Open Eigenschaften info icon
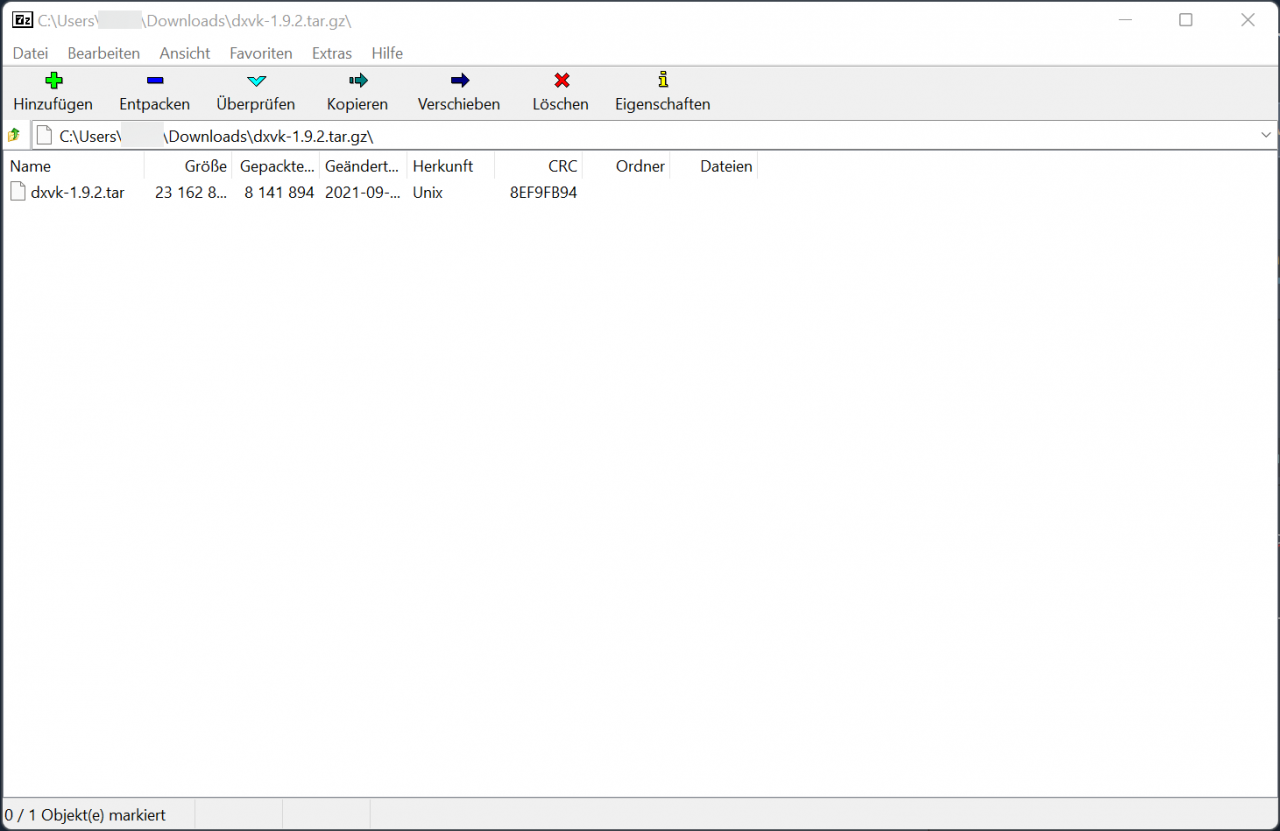Image resolution: width=1280 pixels, height=831 pixels. pyautogui.click(x=662, y=81)
